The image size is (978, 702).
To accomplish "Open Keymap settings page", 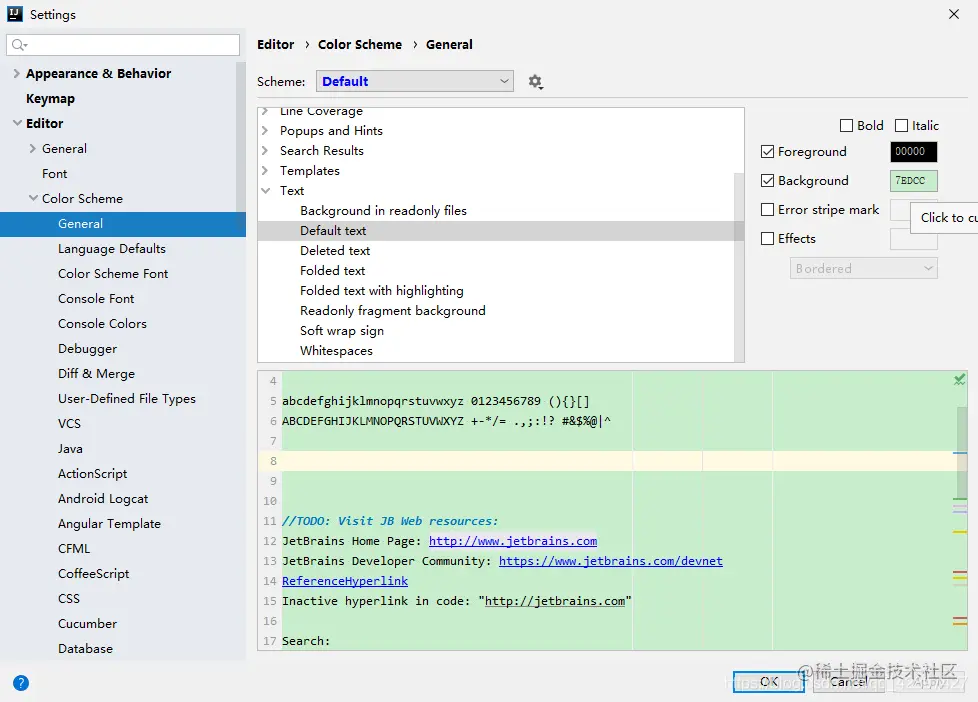I will pyautogui.click(x=50, y=99).
